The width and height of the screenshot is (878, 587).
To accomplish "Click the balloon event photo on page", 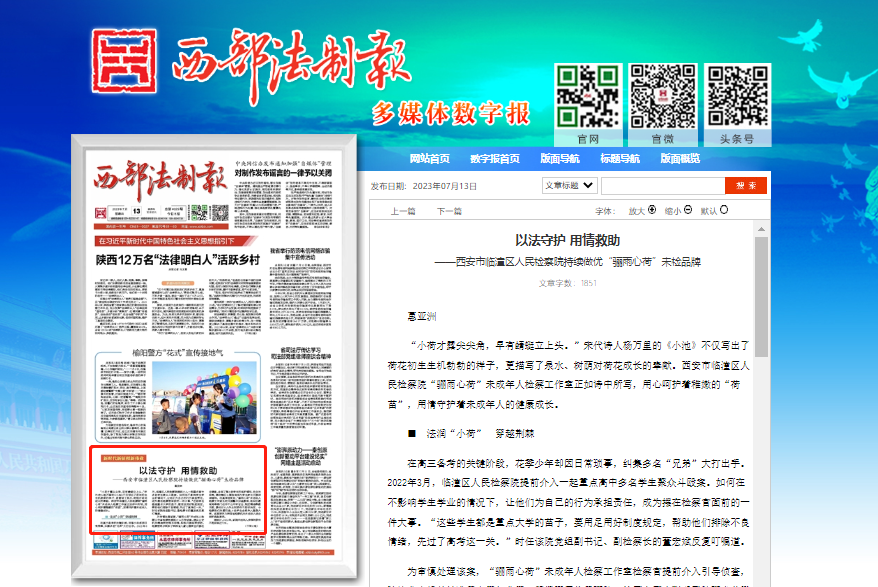I will coord(204,398).
